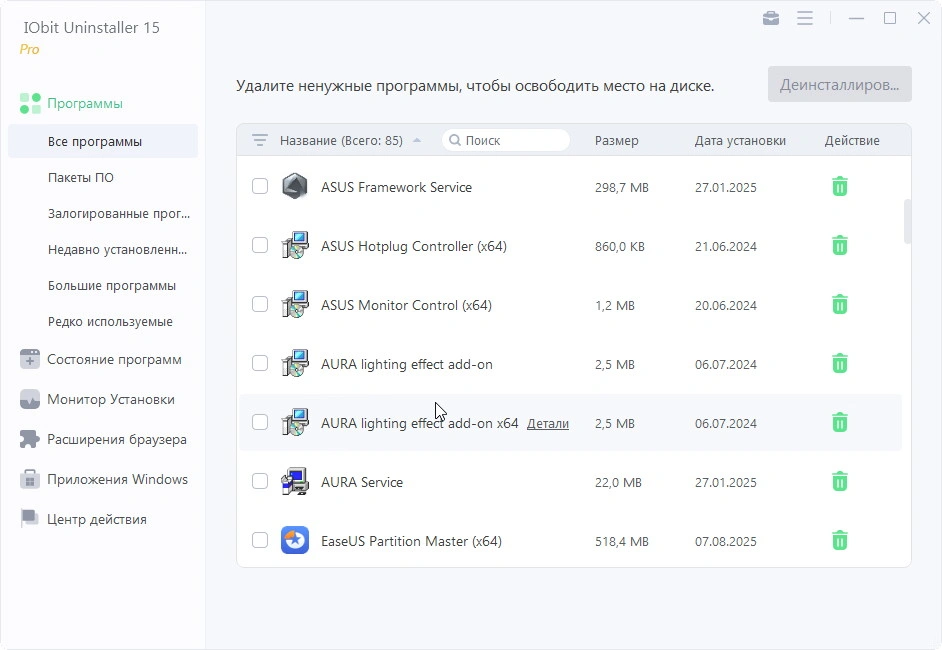The height and width of the screenshot is (650, 942).
Task: Open Детали link for AURA add-on x64
Action: (x=547, y=424)
